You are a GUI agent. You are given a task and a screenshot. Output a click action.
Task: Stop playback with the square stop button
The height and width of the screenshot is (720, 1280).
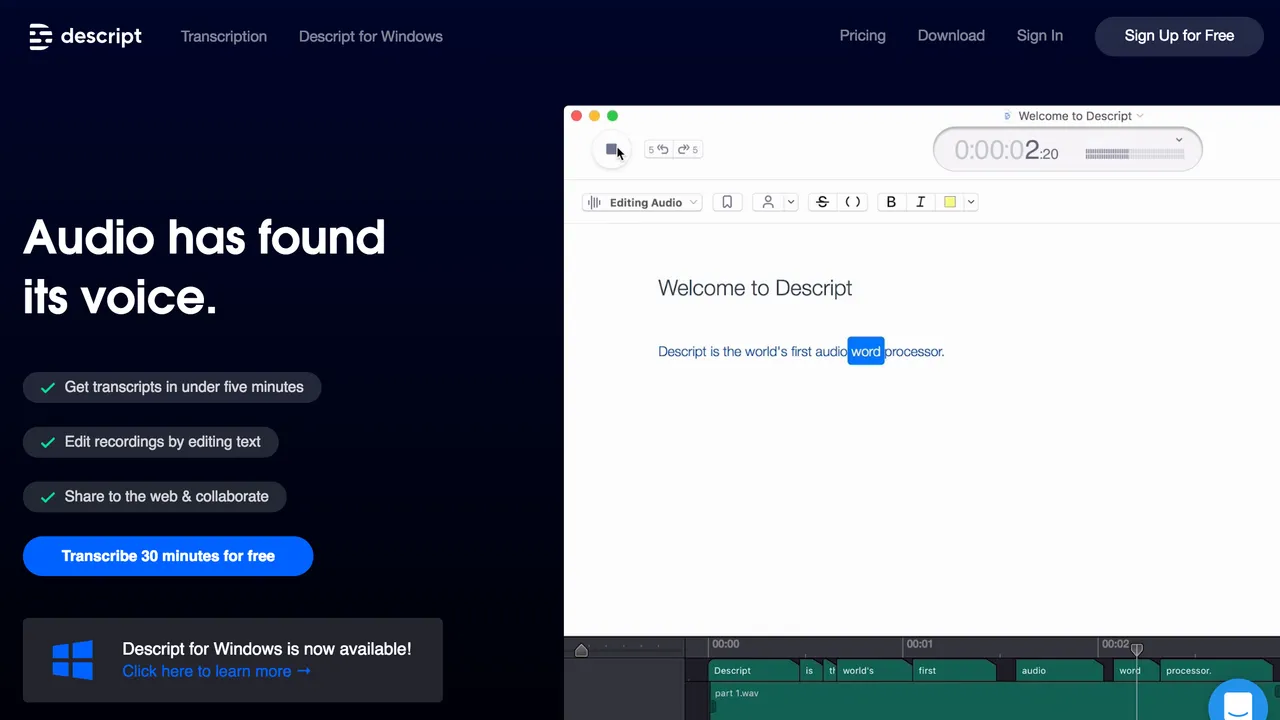(x=611, y=149)
